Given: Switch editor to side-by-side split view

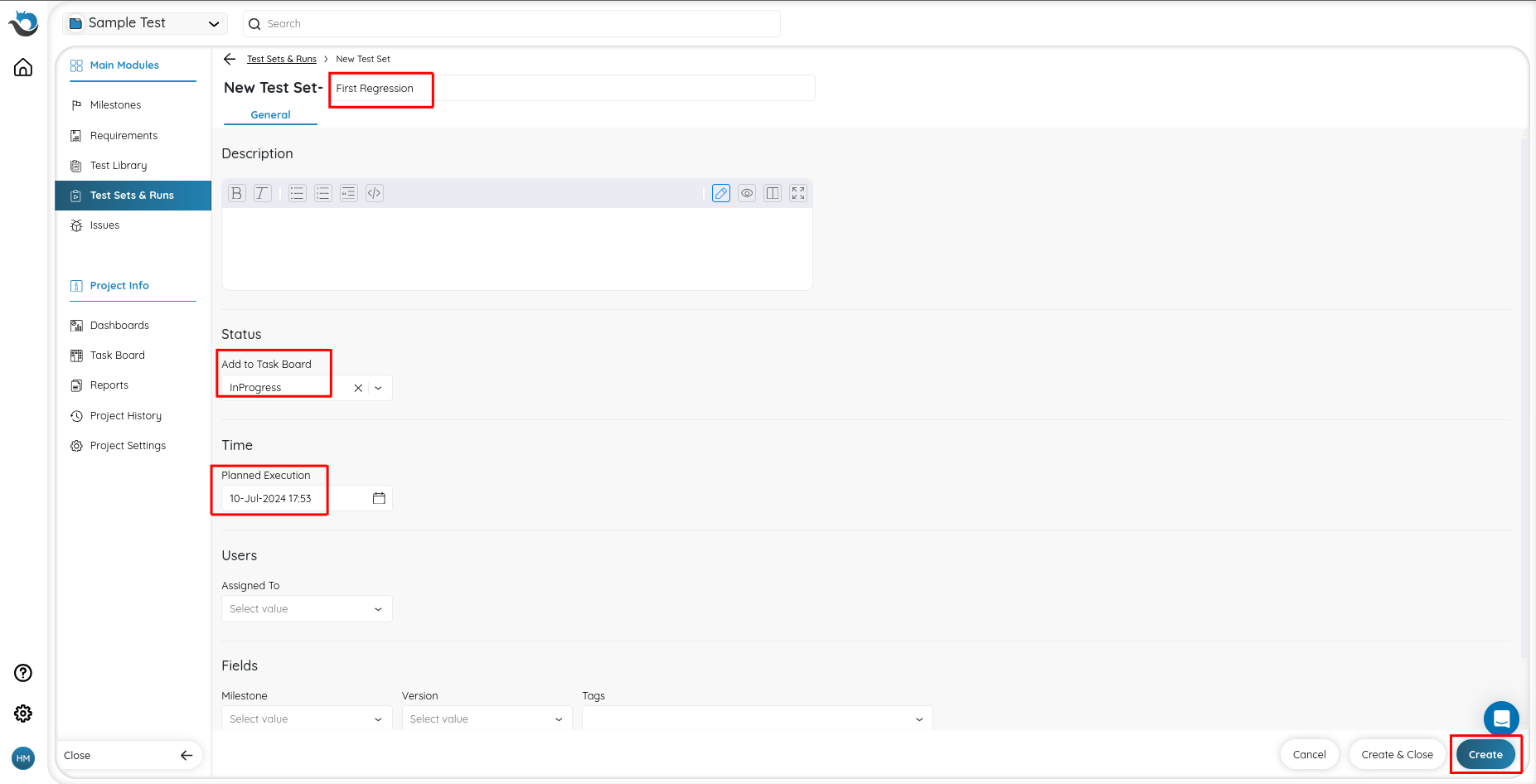Looking at the screenshot, I should (x=773, y=193).
